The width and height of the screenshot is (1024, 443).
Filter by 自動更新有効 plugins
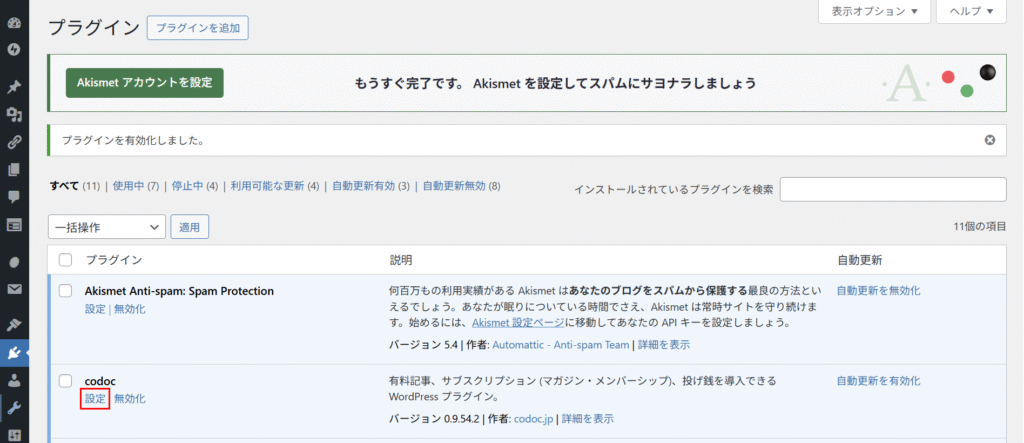364,186
